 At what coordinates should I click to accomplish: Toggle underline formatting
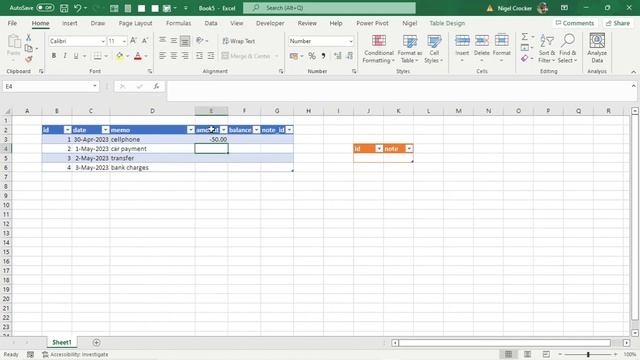click(x=76, y=56)
